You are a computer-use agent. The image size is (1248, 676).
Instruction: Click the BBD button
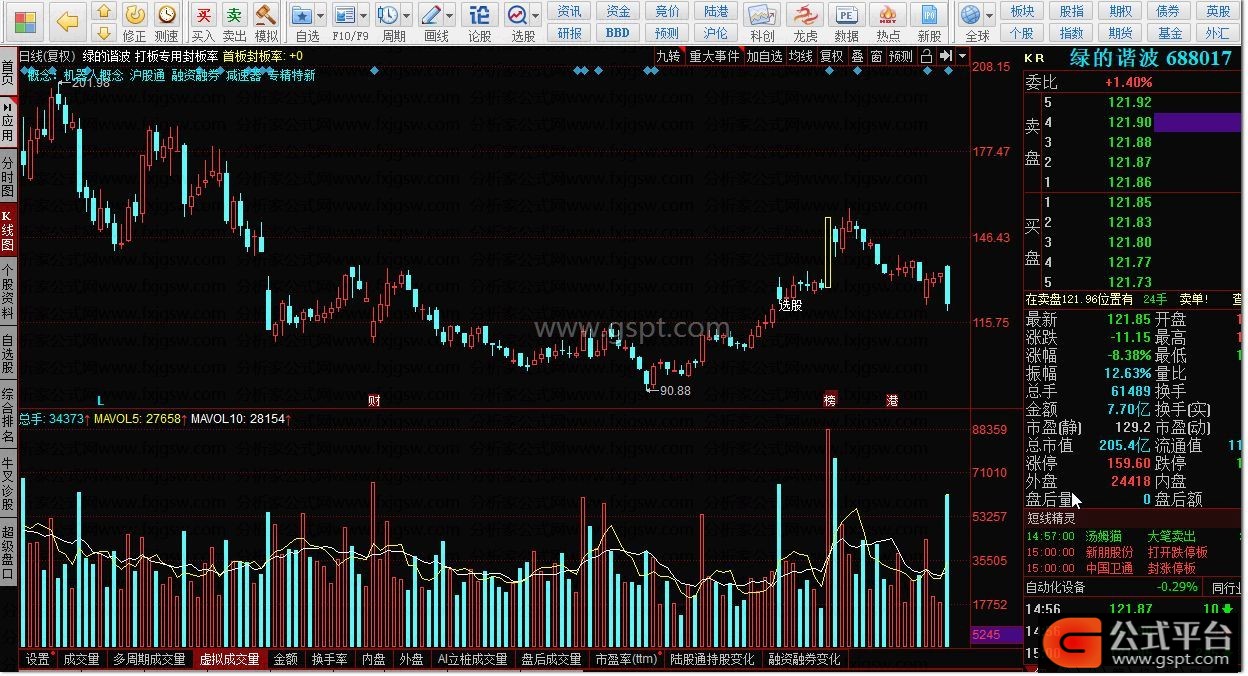pos(619,32)
